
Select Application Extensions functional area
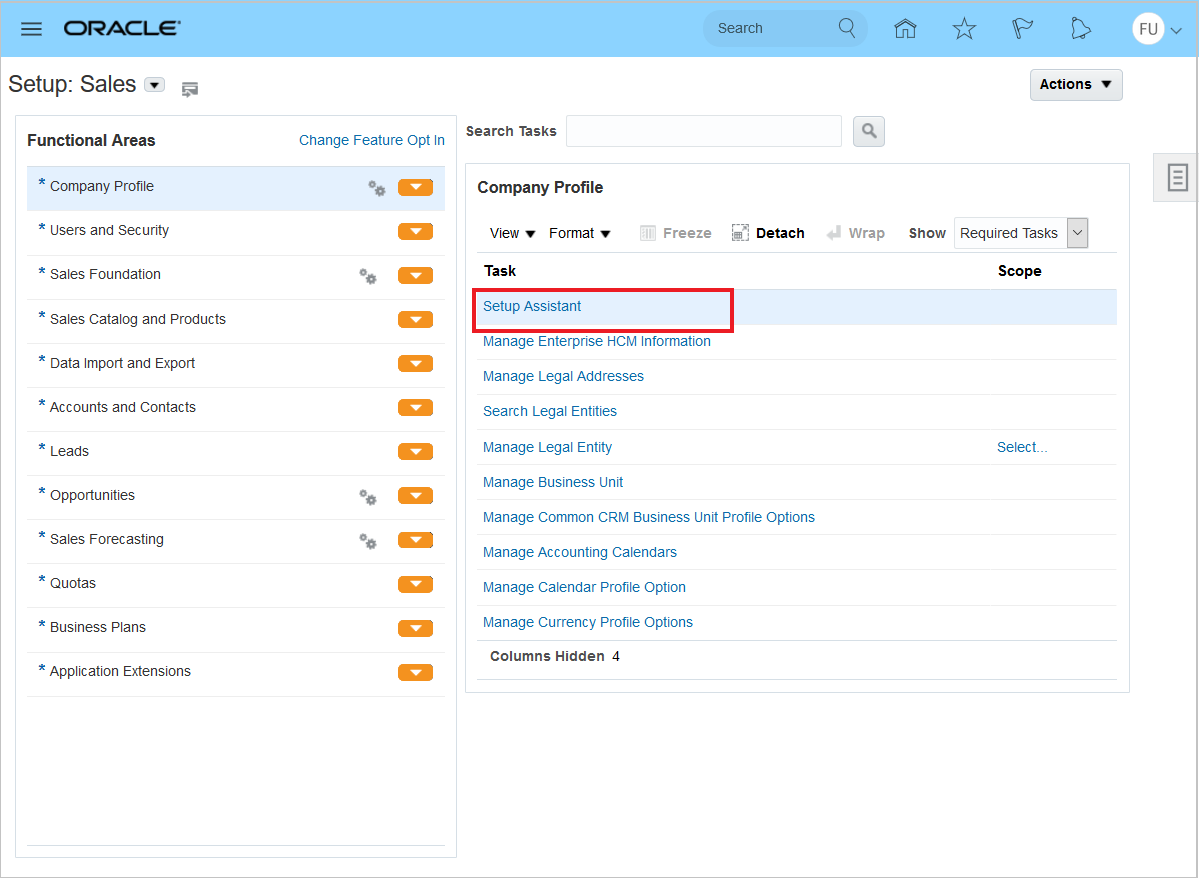point(120,672)
